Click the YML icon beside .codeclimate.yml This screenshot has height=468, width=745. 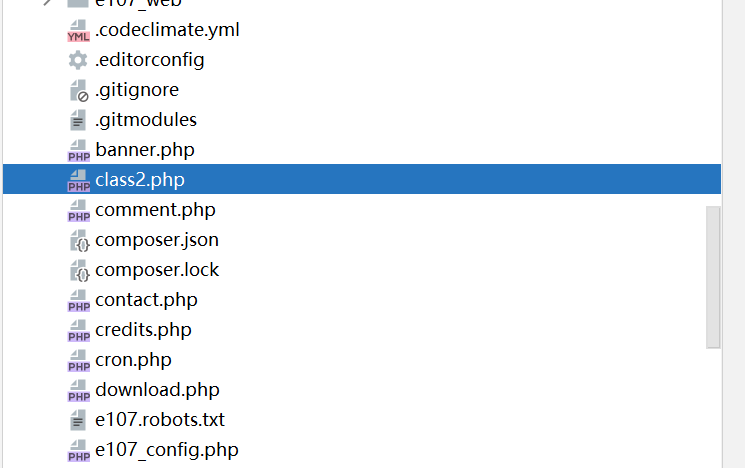pos(78,31)
